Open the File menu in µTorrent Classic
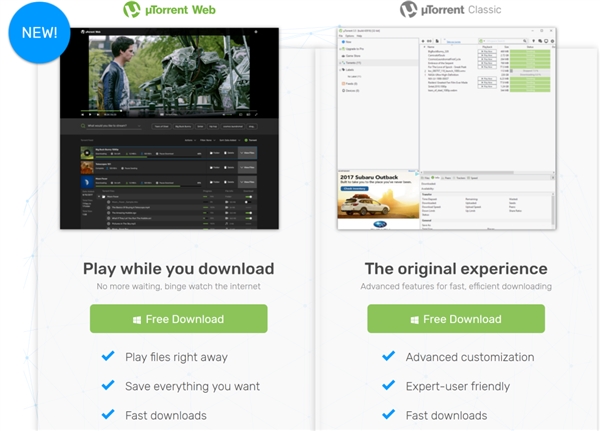Screen dimensions: 600x431 tap(341, 36)
